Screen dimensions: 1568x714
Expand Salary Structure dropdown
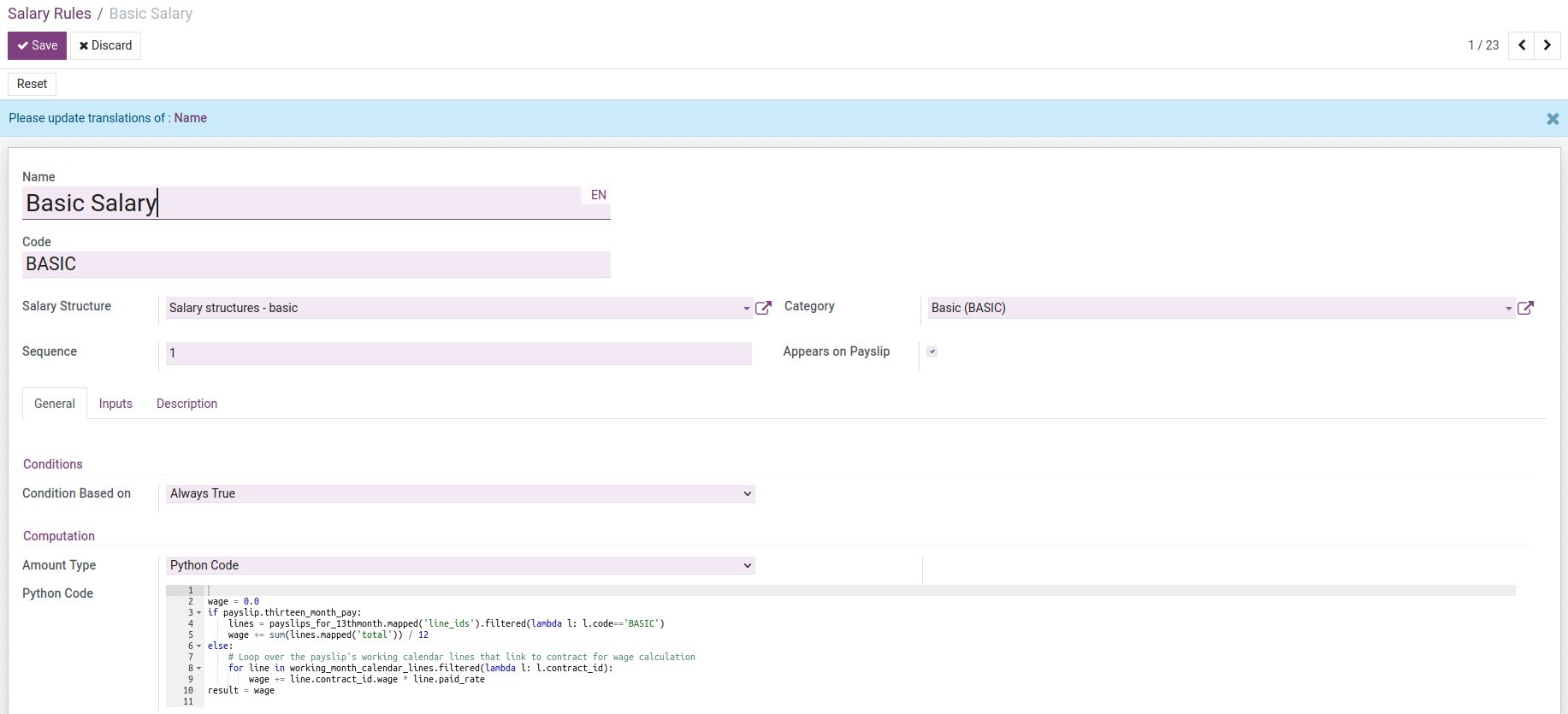(746, 309)
